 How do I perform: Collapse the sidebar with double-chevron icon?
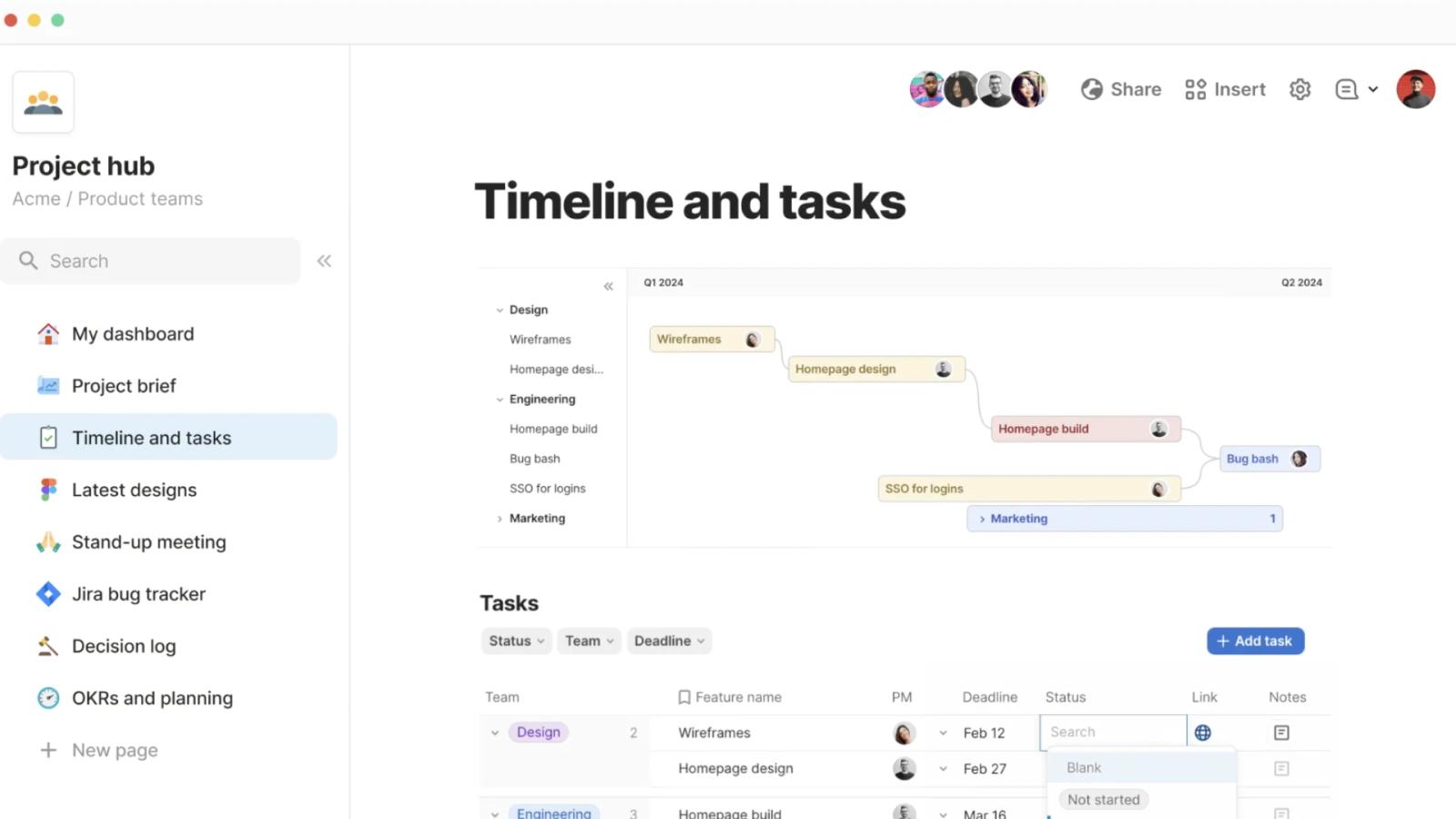[x=324, y=261]
